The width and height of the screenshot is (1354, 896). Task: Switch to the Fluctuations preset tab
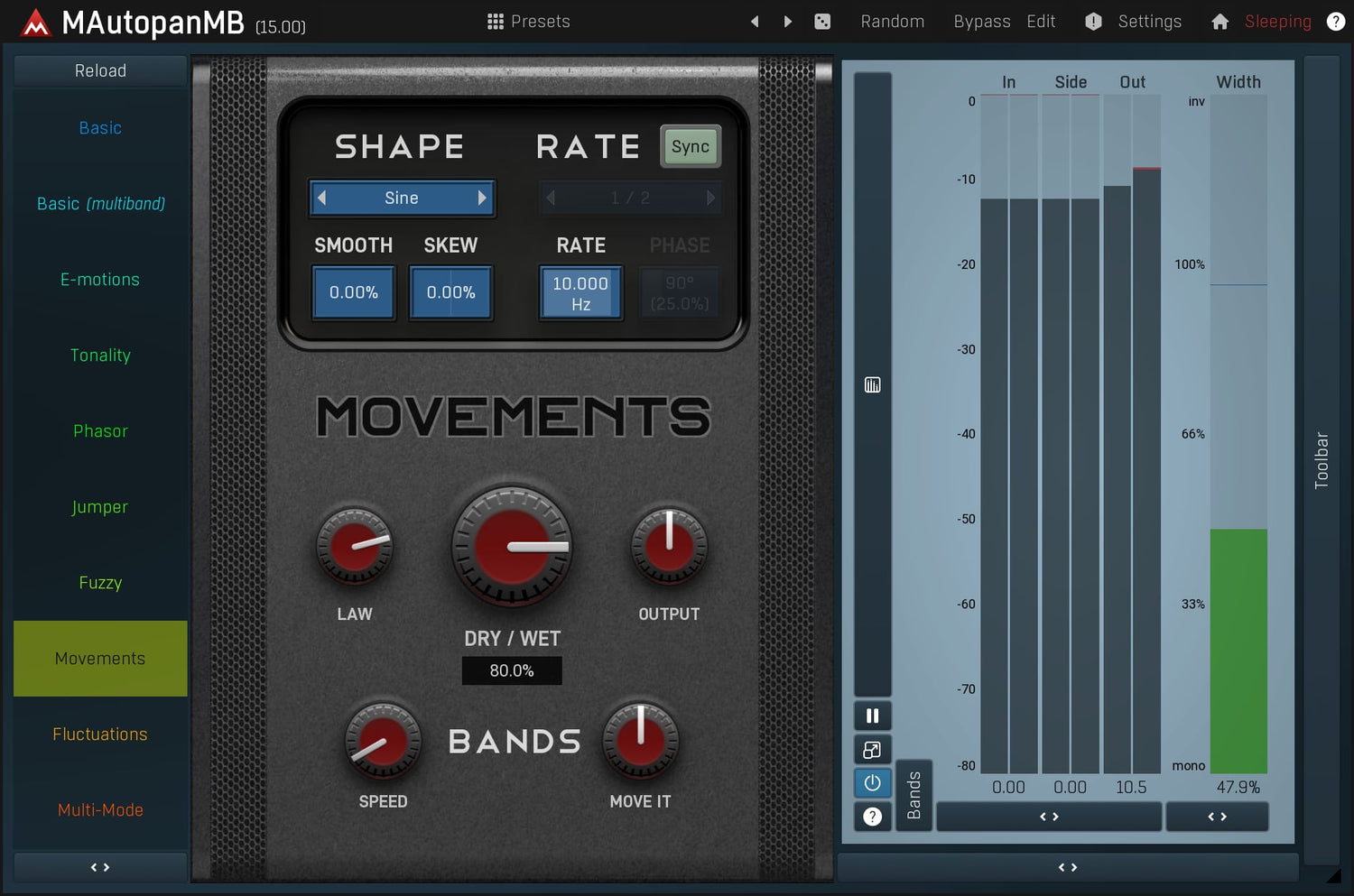100,734
